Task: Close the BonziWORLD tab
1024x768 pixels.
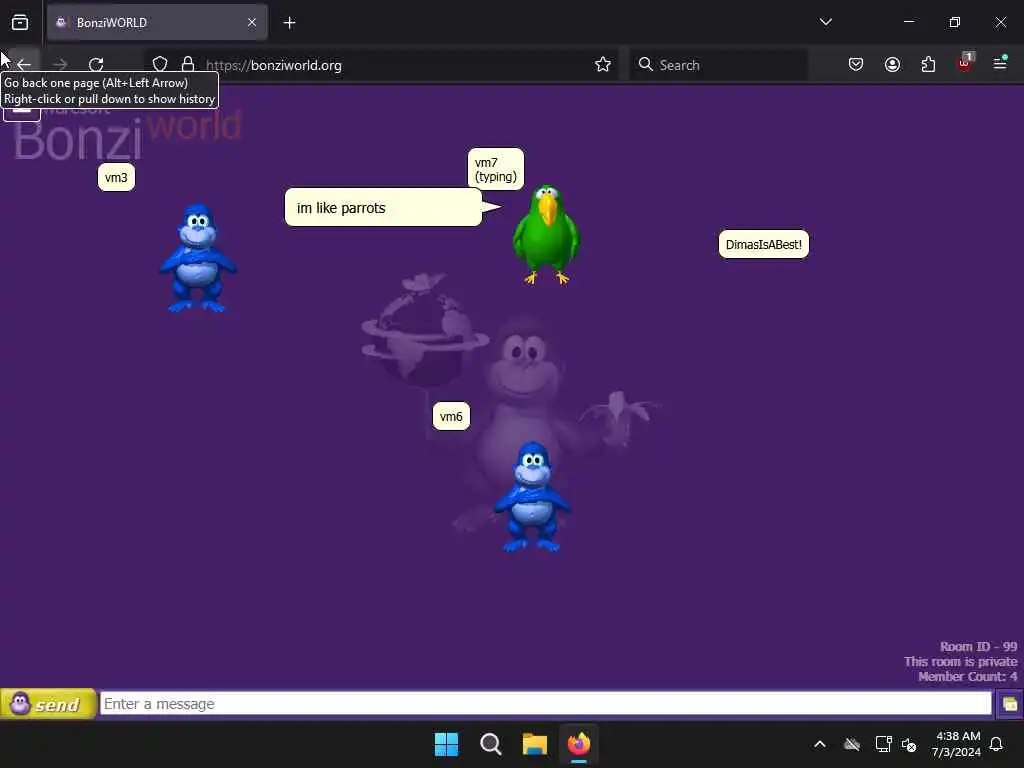Action: (252, 22)
